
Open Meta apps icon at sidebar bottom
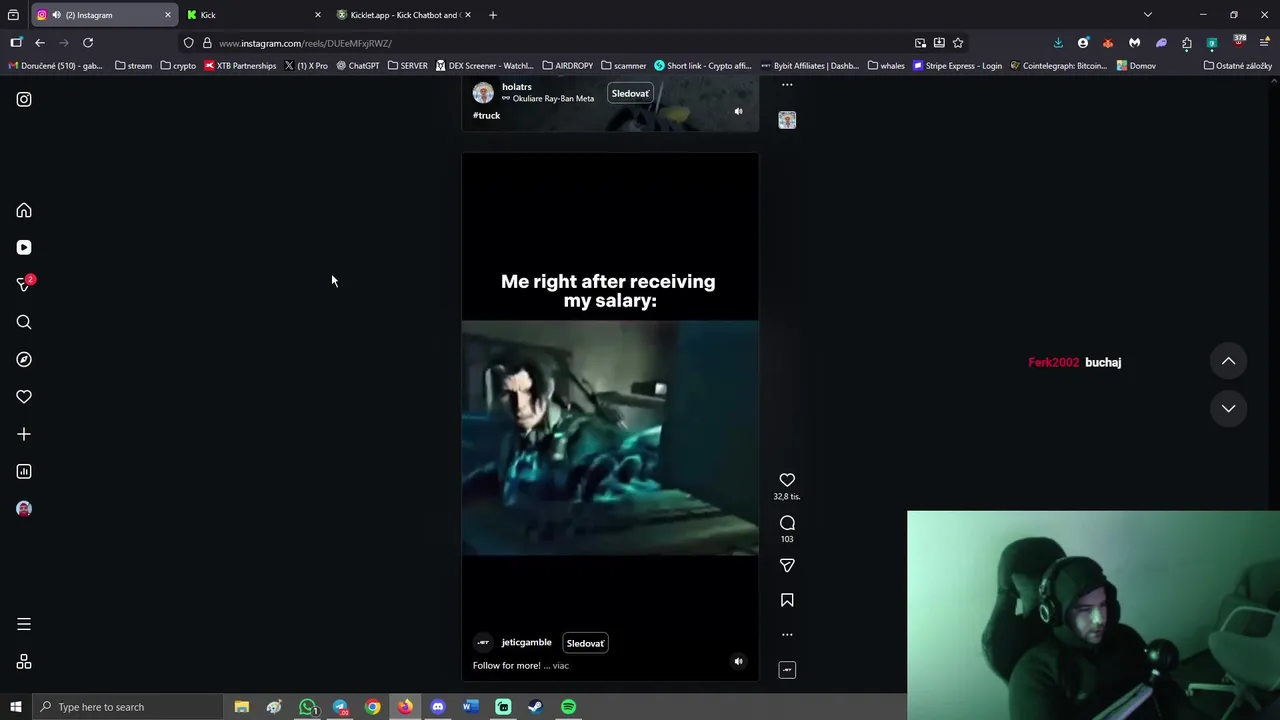tap(24, 662)
